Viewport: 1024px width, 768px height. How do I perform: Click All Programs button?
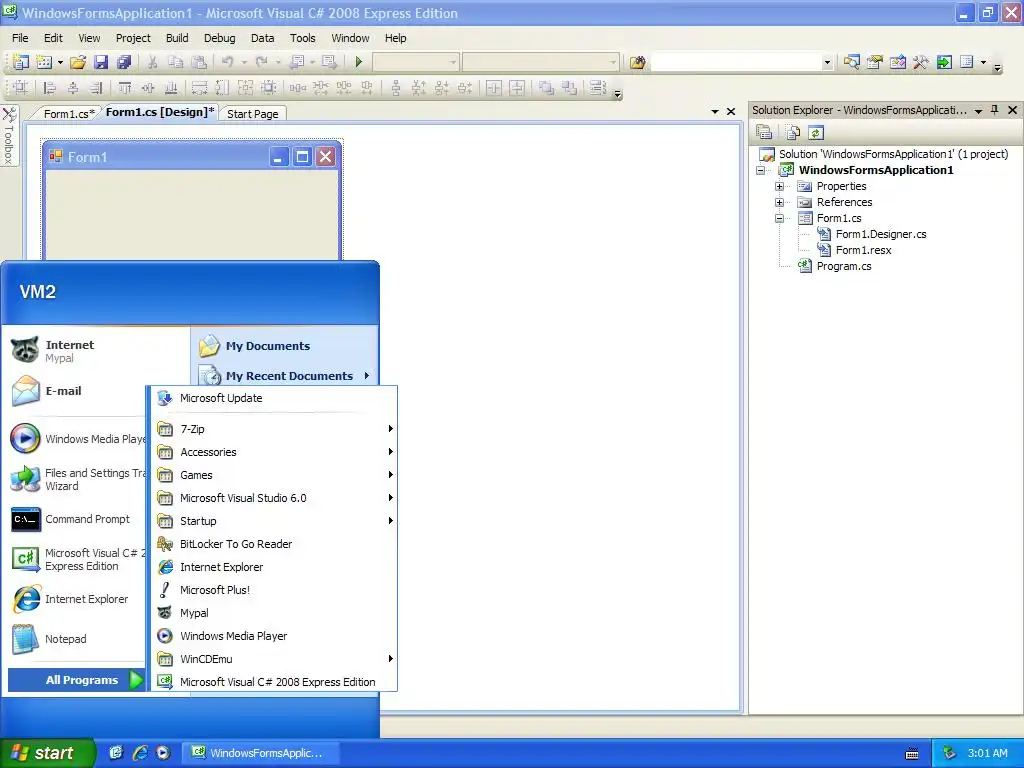76,680
